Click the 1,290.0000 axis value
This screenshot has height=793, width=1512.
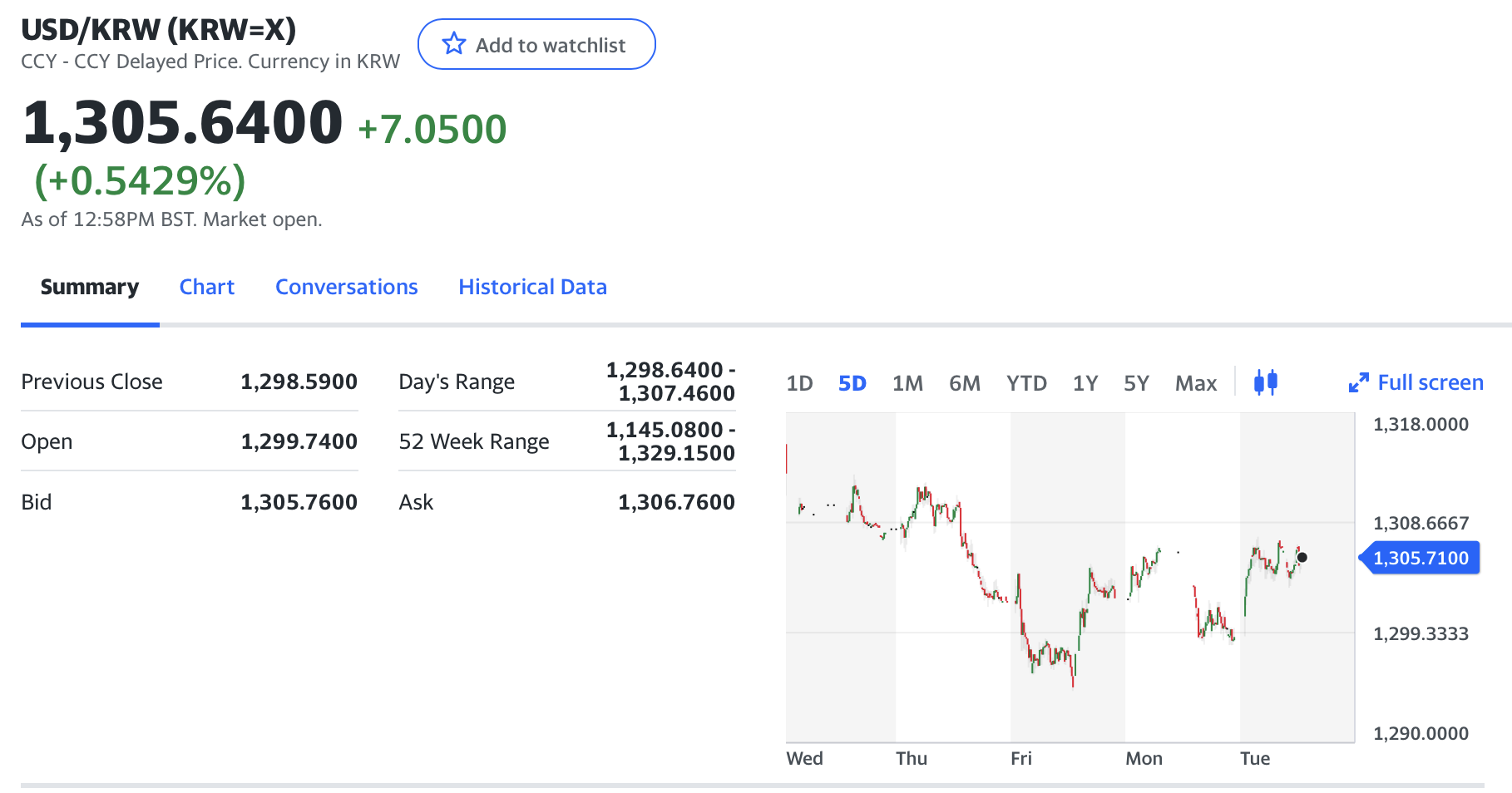point(1421,733)
